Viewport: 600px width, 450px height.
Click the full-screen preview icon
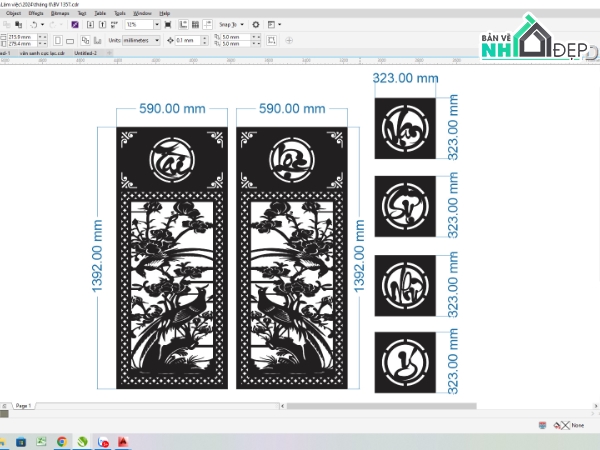167,23
